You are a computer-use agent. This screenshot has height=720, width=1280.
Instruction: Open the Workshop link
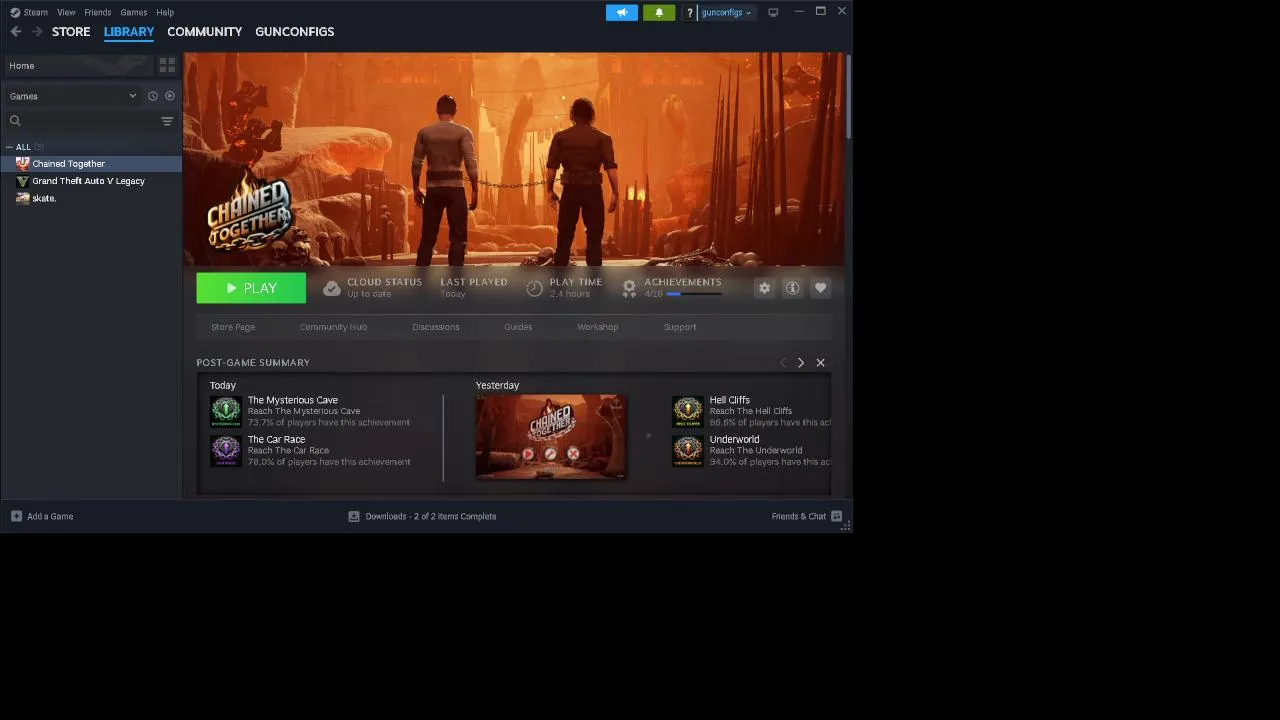(597, 327)
